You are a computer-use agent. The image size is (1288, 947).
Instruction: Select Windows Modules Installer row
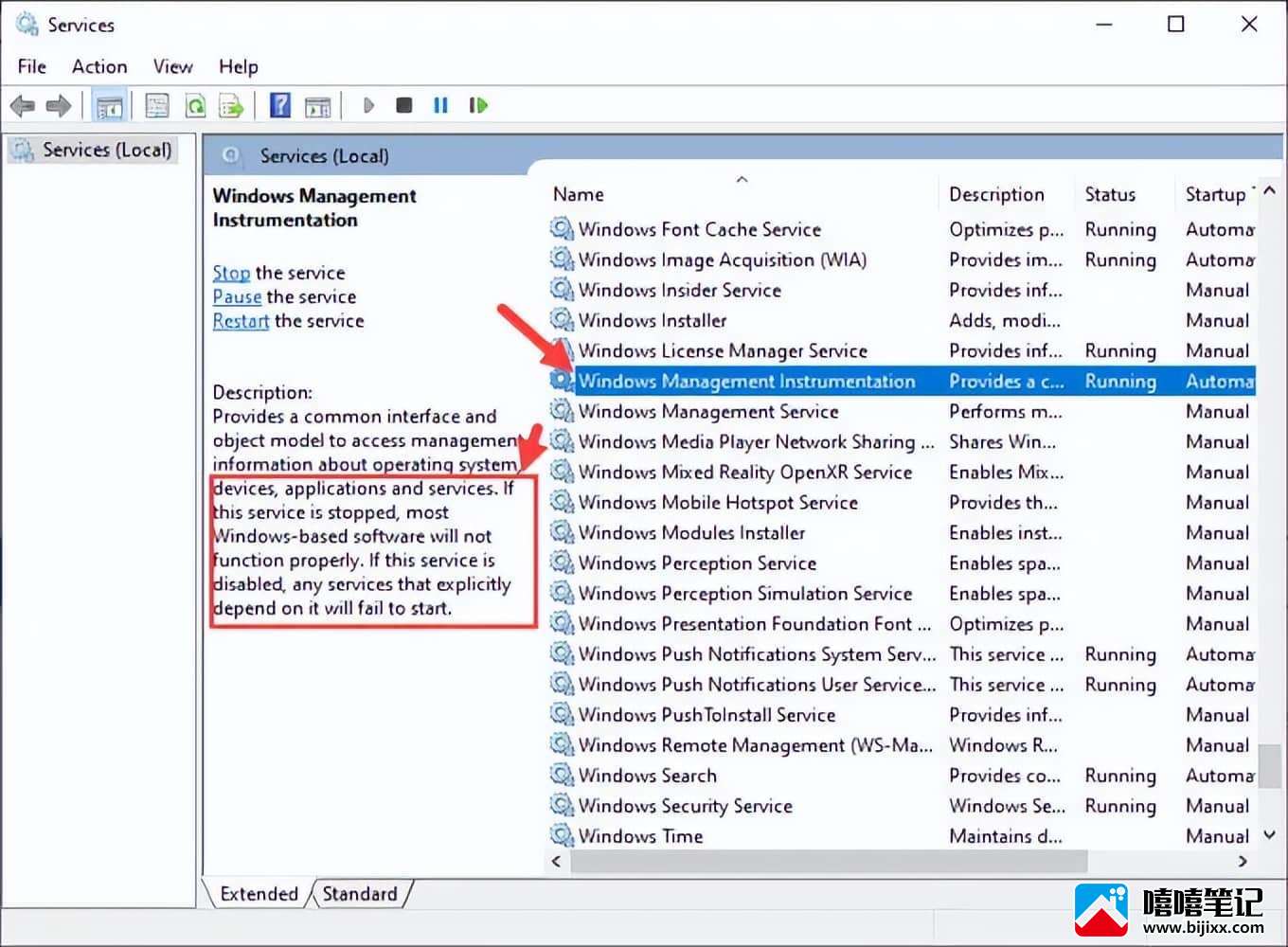pyautogui.click(x=902, y=532)
